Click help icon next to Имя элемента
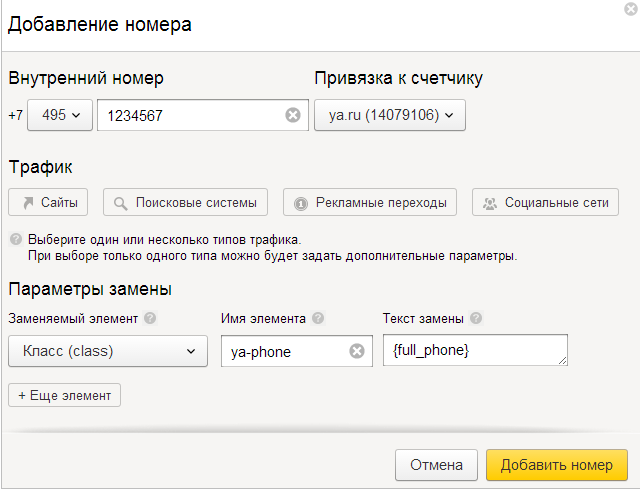640x490 pixels. (x=318, y=319)
